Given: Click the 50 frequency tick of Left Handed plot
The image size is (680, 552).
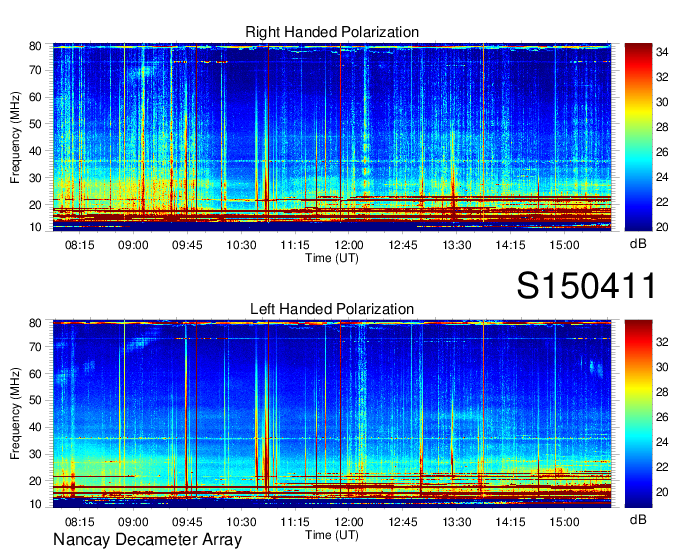Looking at the screenshot, I should pyautogui.click(x=35, y=401).
